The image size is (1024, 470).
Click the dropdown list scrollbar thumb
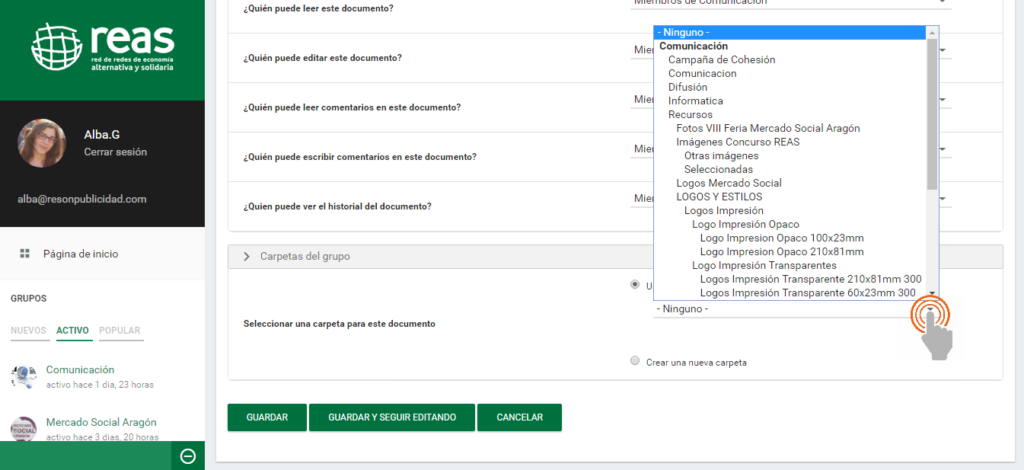[x=932, y=110]
